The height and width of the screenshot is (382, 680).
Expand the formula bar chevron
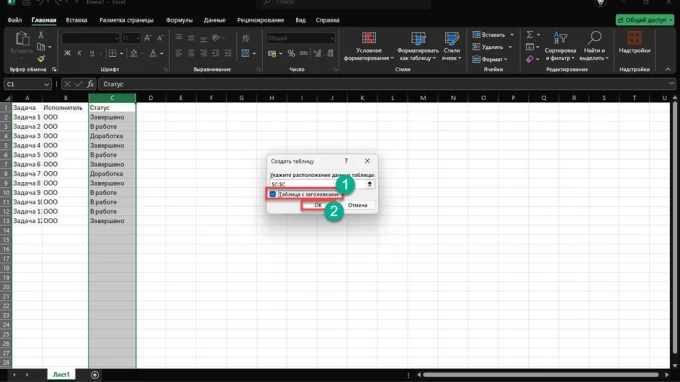point(671,84)
